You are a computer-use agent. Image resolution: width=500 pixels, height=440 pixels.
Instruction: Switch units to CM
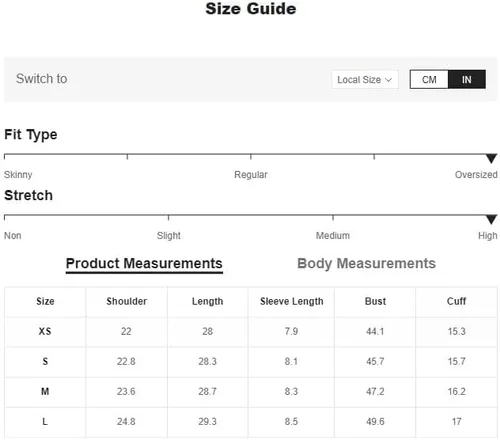tap(429, 79)
